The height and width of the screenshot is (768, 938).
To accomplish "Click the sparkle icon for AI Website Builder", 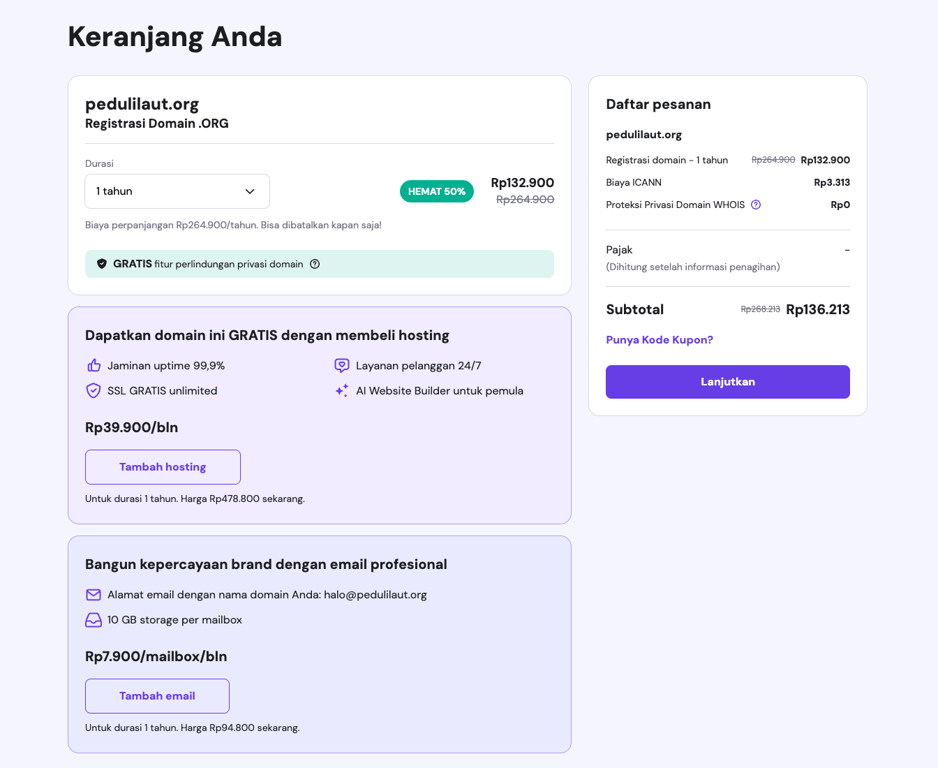I will click(342, 390).
